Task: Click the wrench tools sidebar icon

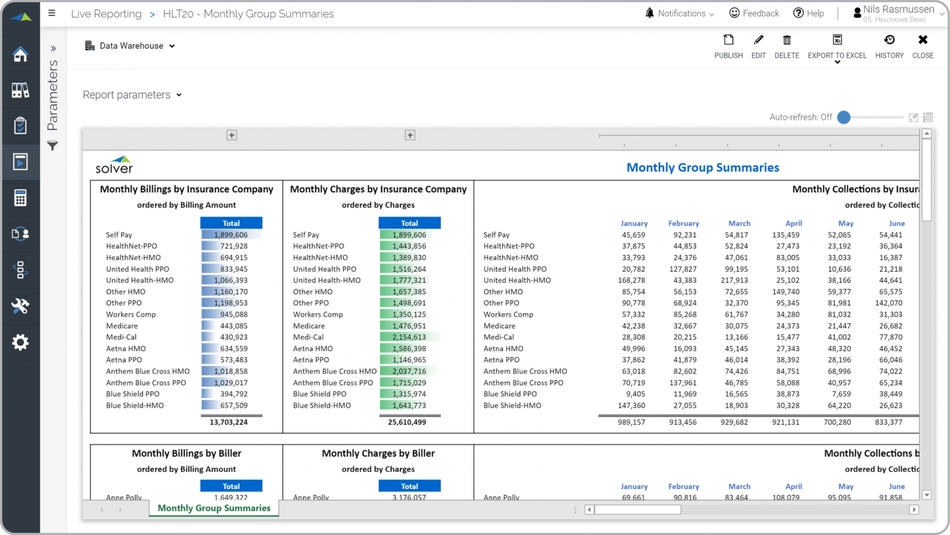Action: [x=20, y=306]
